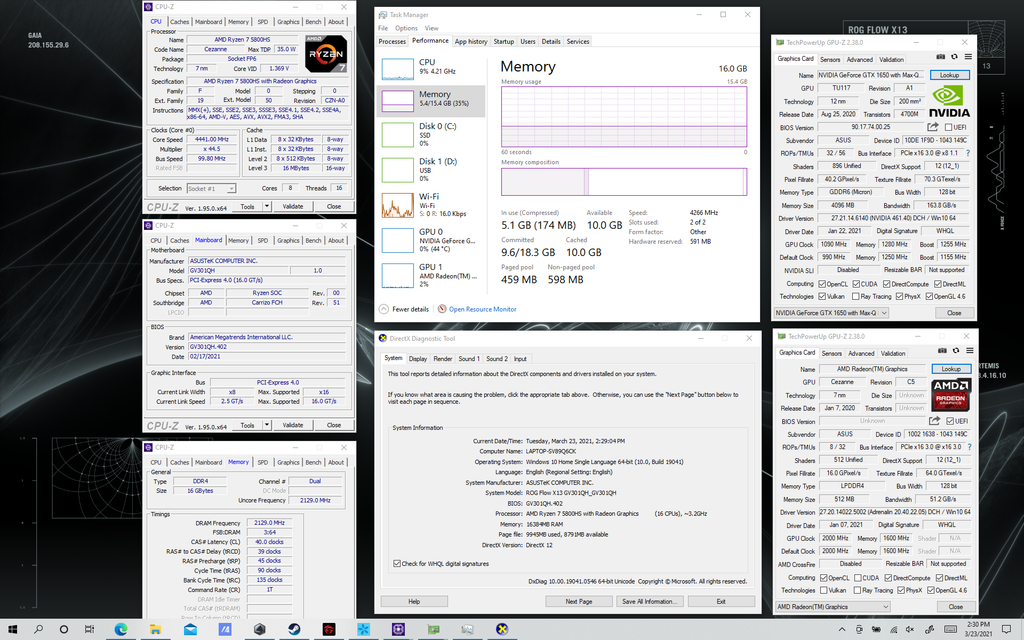1024x640 pixels.
Task: Select GPU 0 in Task Manager sidebar
Action: pyautogui.click(x=431, y=240)
